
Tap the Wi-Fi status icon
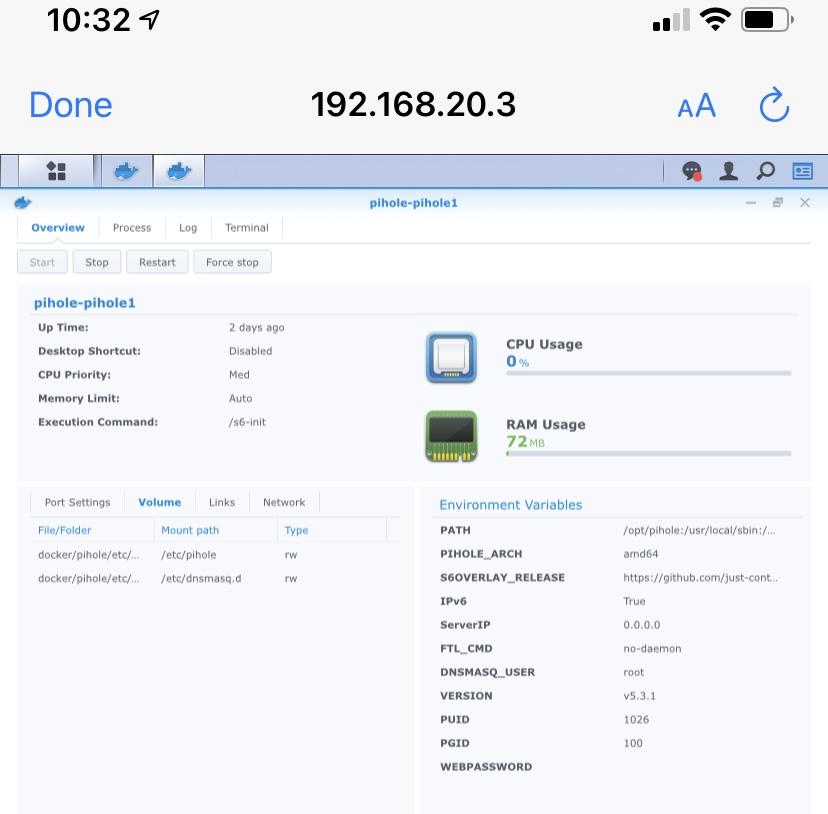pyautogui.click(x=715, y=20)
